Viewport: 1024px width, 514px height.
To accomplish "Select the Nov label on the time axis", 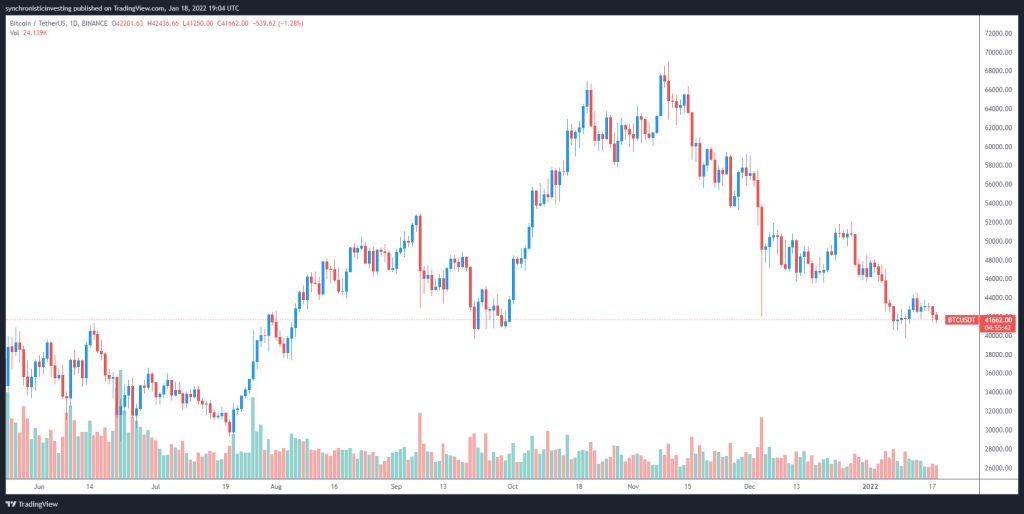I will coord(633,486).
